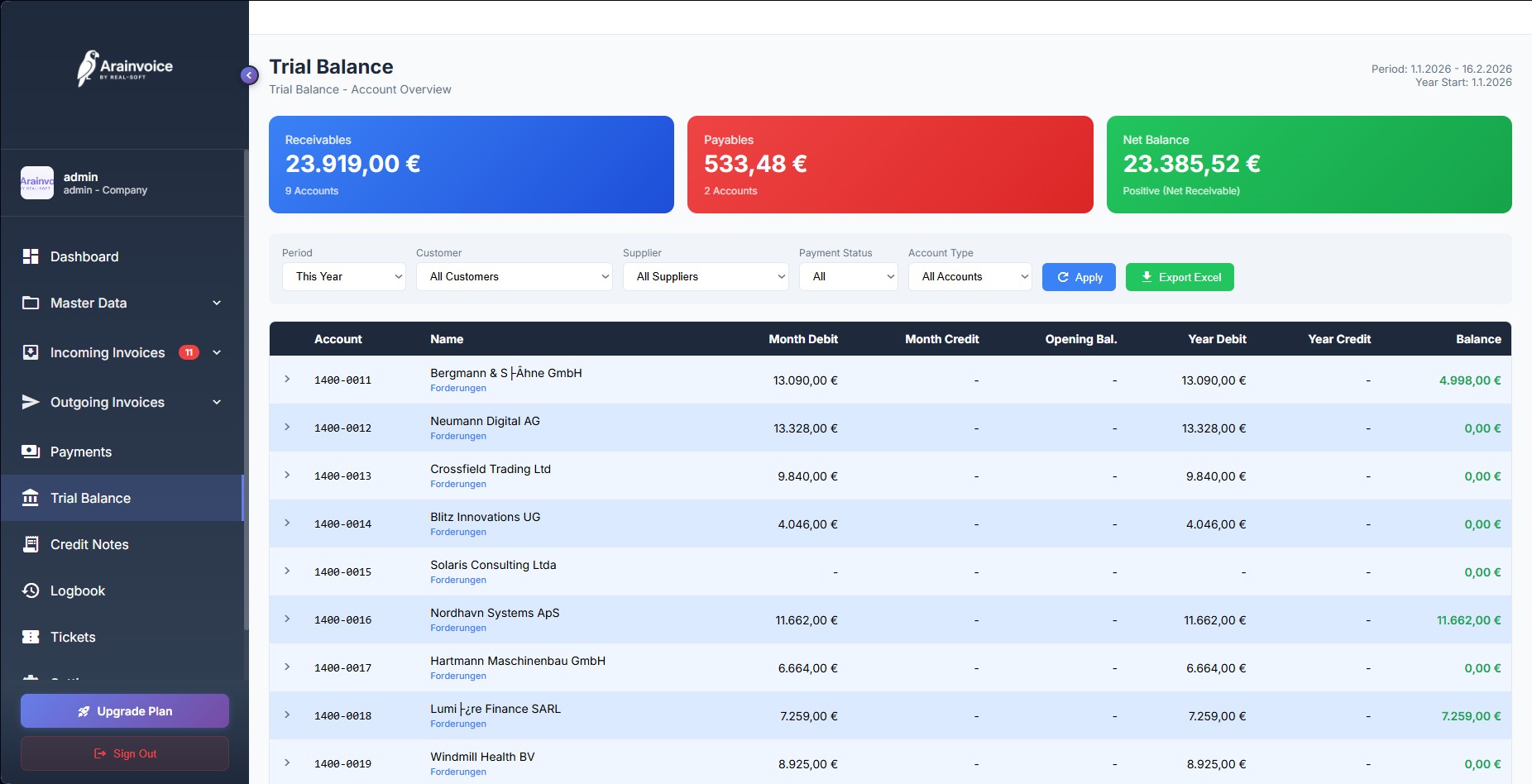Open the Period dropdown showing This Year

click(343, 276)
